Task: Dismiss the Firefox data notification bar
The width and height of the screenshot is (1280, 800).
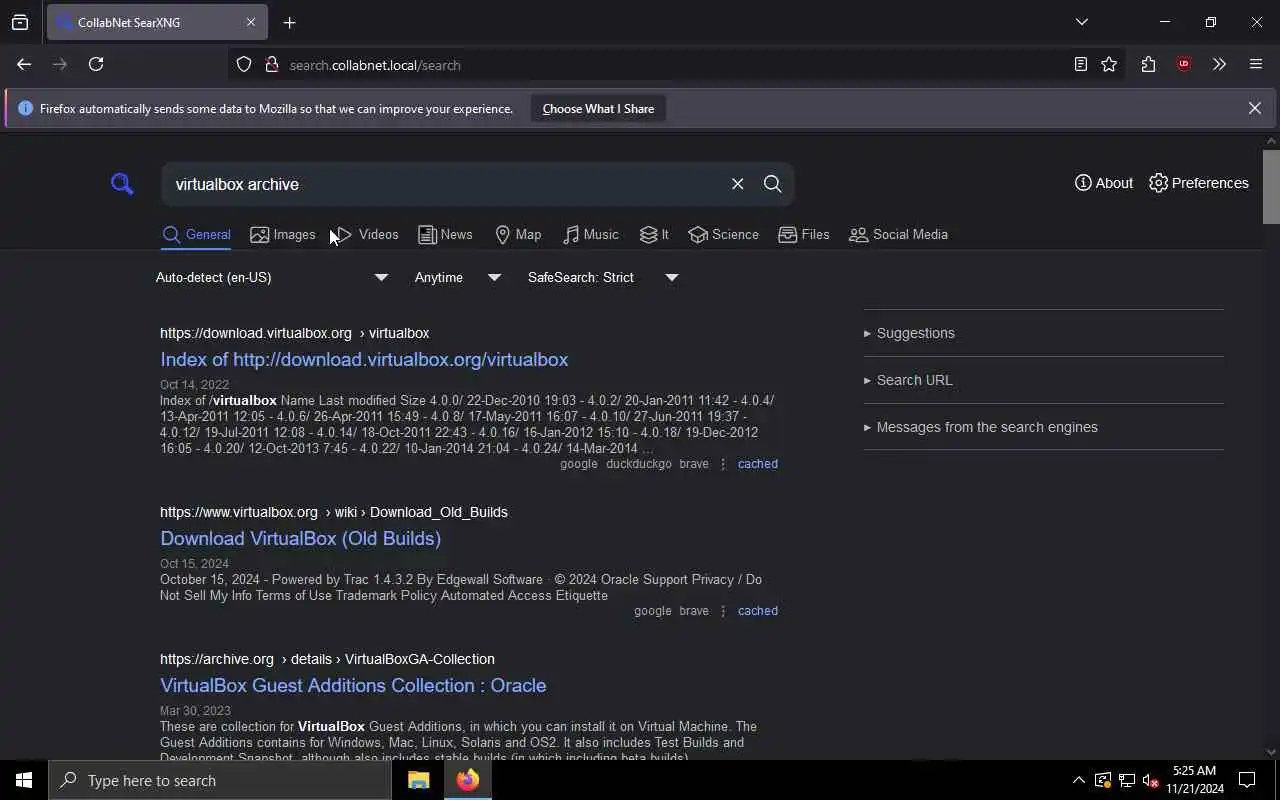Action: coord(1254,108)
